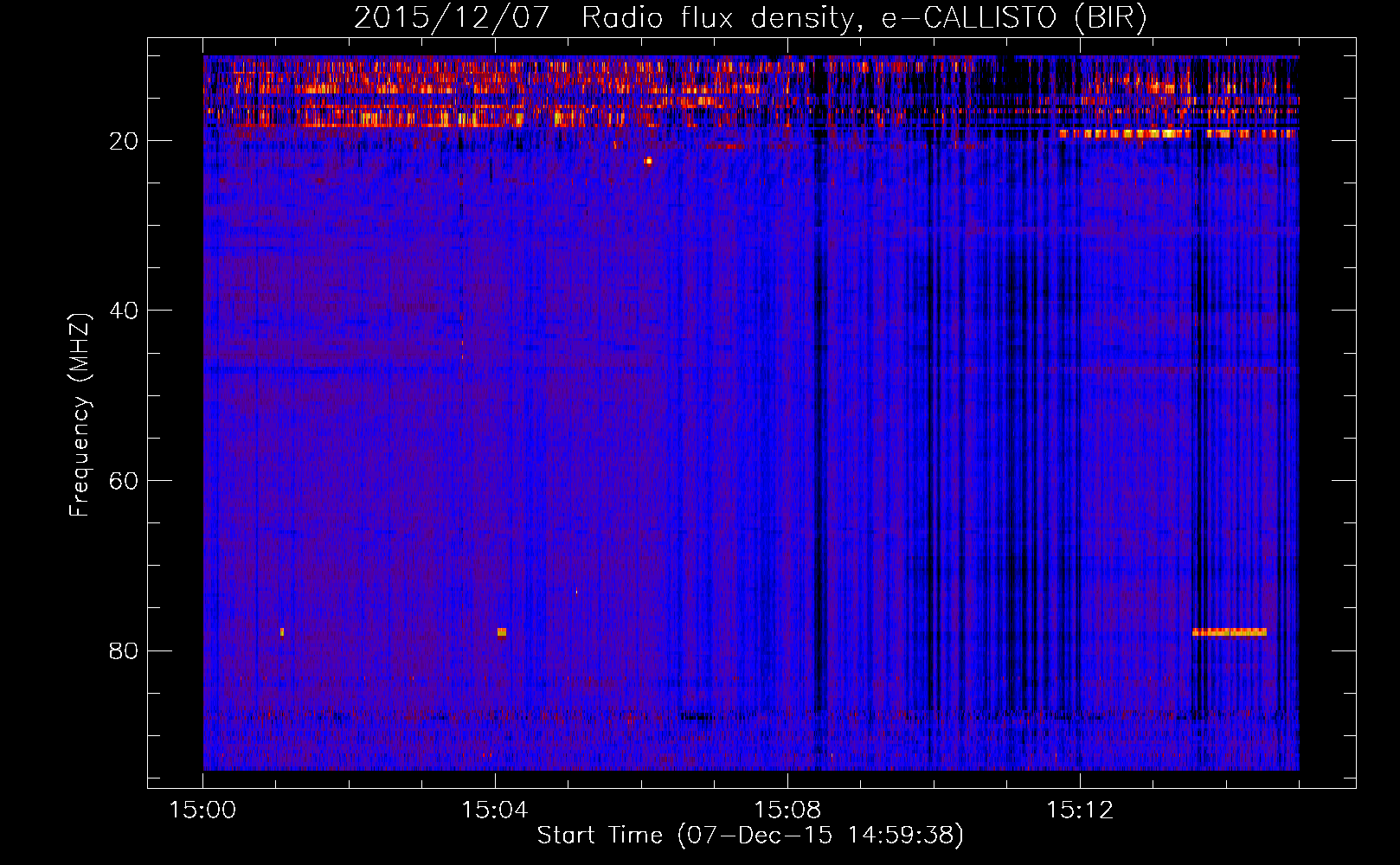1400x865 pixels.
Task: Click the 'Frequency (MHZ)' y-axis label
Action: click(x=79, y=415)
